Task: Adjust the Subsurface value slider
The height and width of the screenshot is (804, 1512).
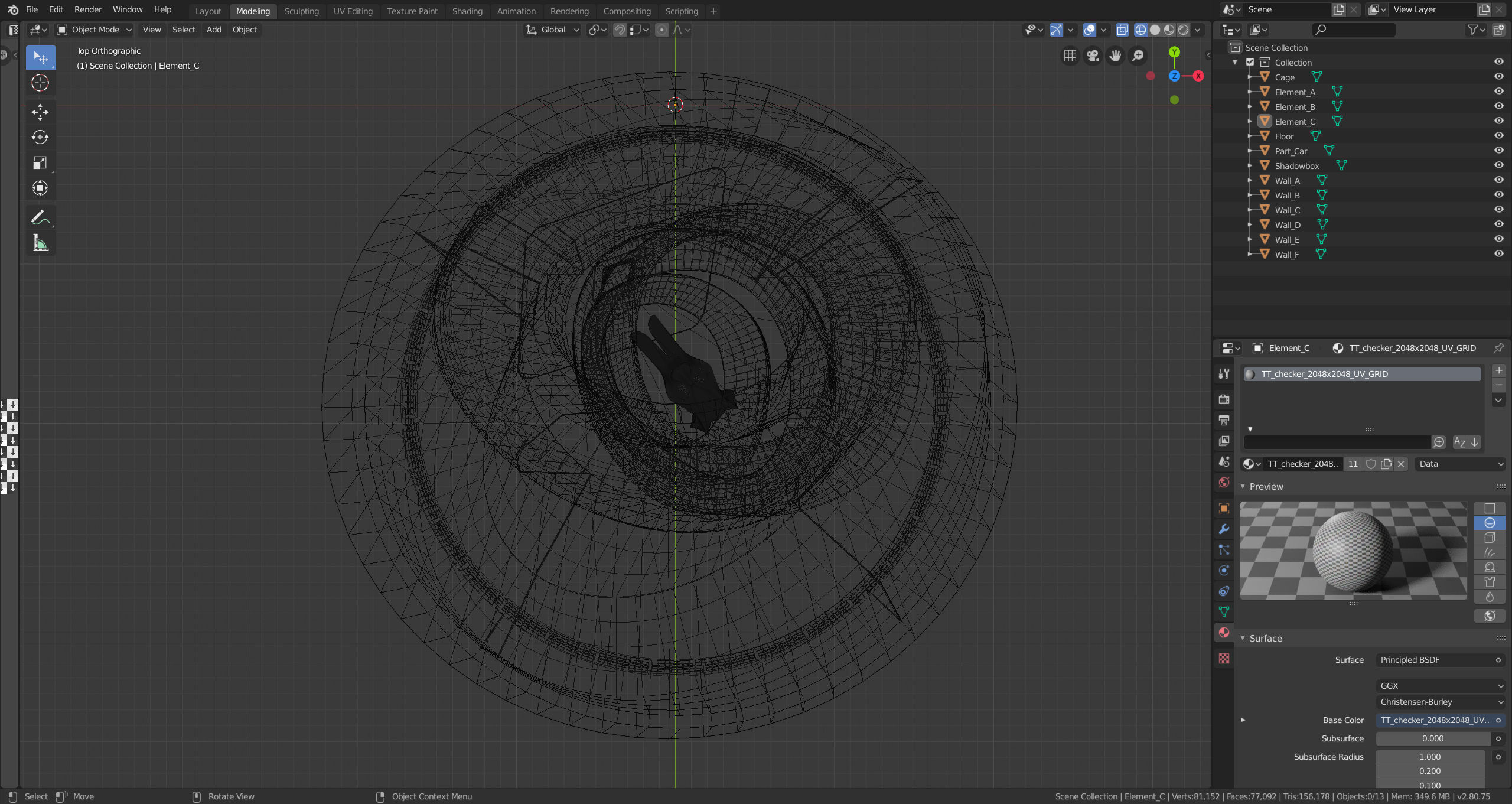Action: 1432,738
